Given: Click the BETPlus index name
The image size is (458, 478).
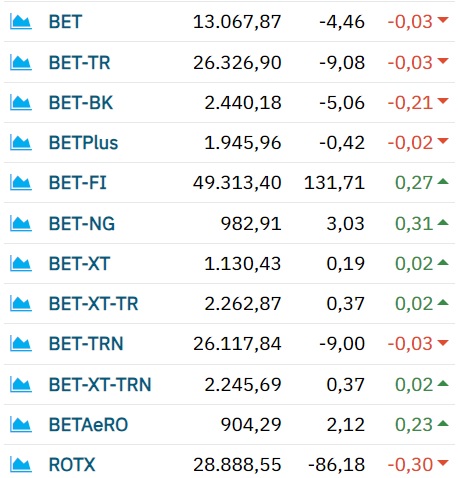Looking at the screenshot, I should coord(83,143).
